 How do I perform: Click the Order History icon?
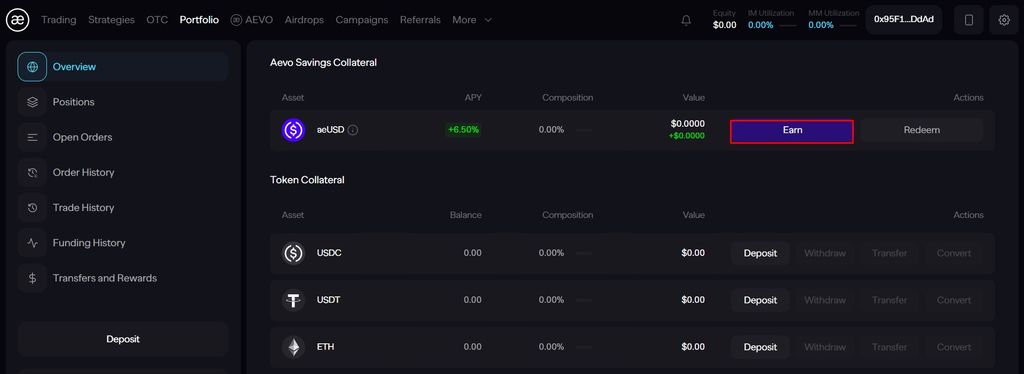tap(33, 172)
